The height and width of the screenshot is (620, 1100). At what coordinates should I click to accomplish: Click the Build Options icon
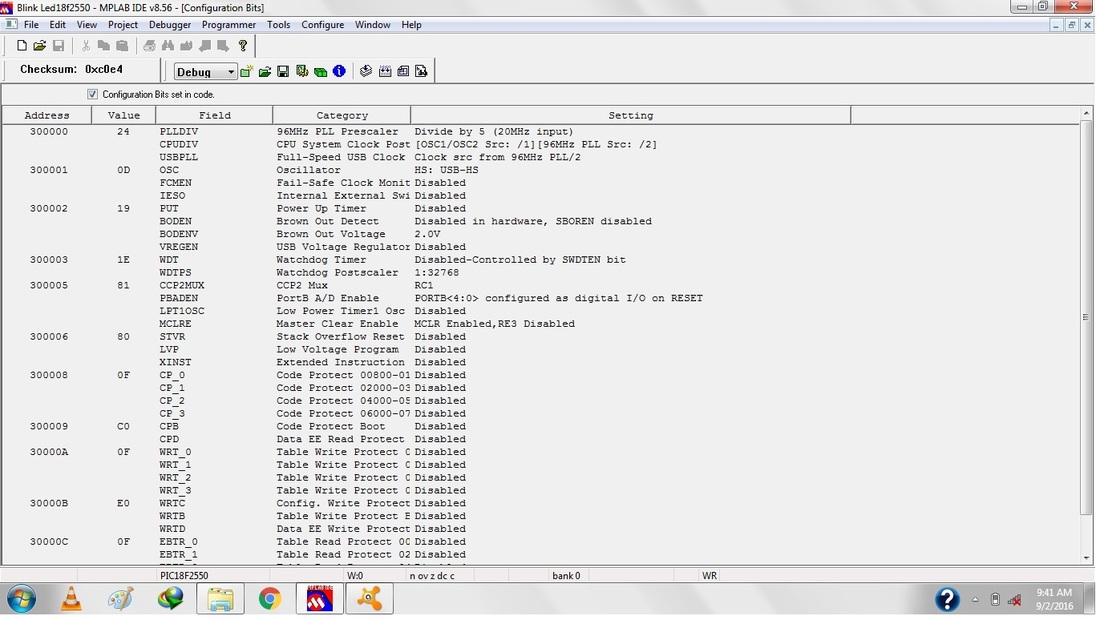point(302,72)
